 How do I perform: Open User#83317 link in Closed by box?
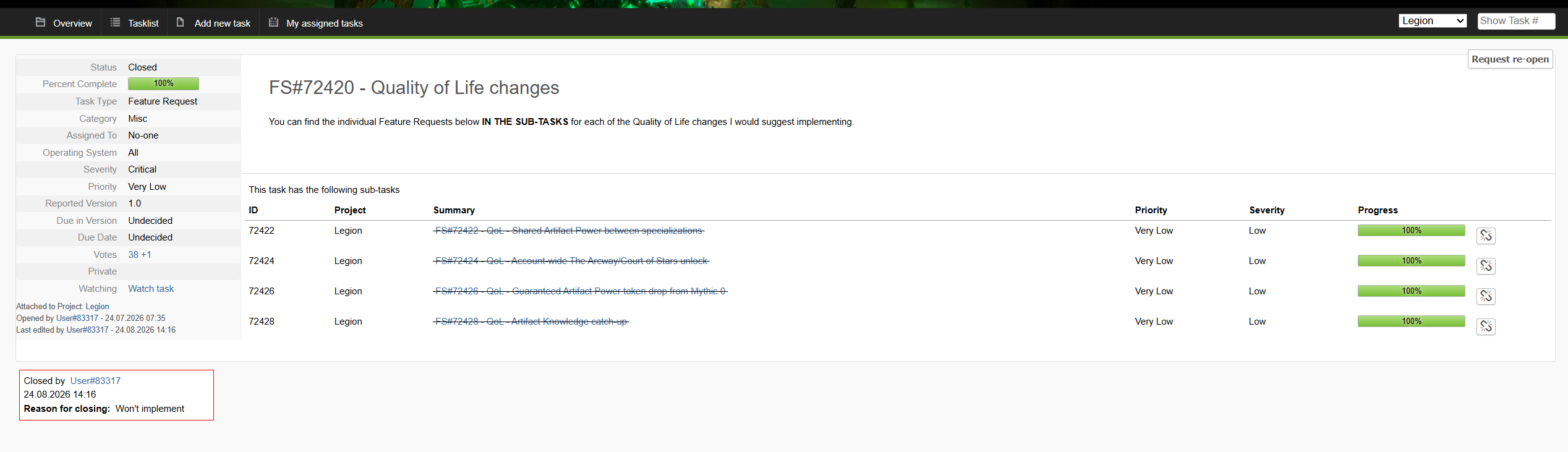(x=95, y=381)
